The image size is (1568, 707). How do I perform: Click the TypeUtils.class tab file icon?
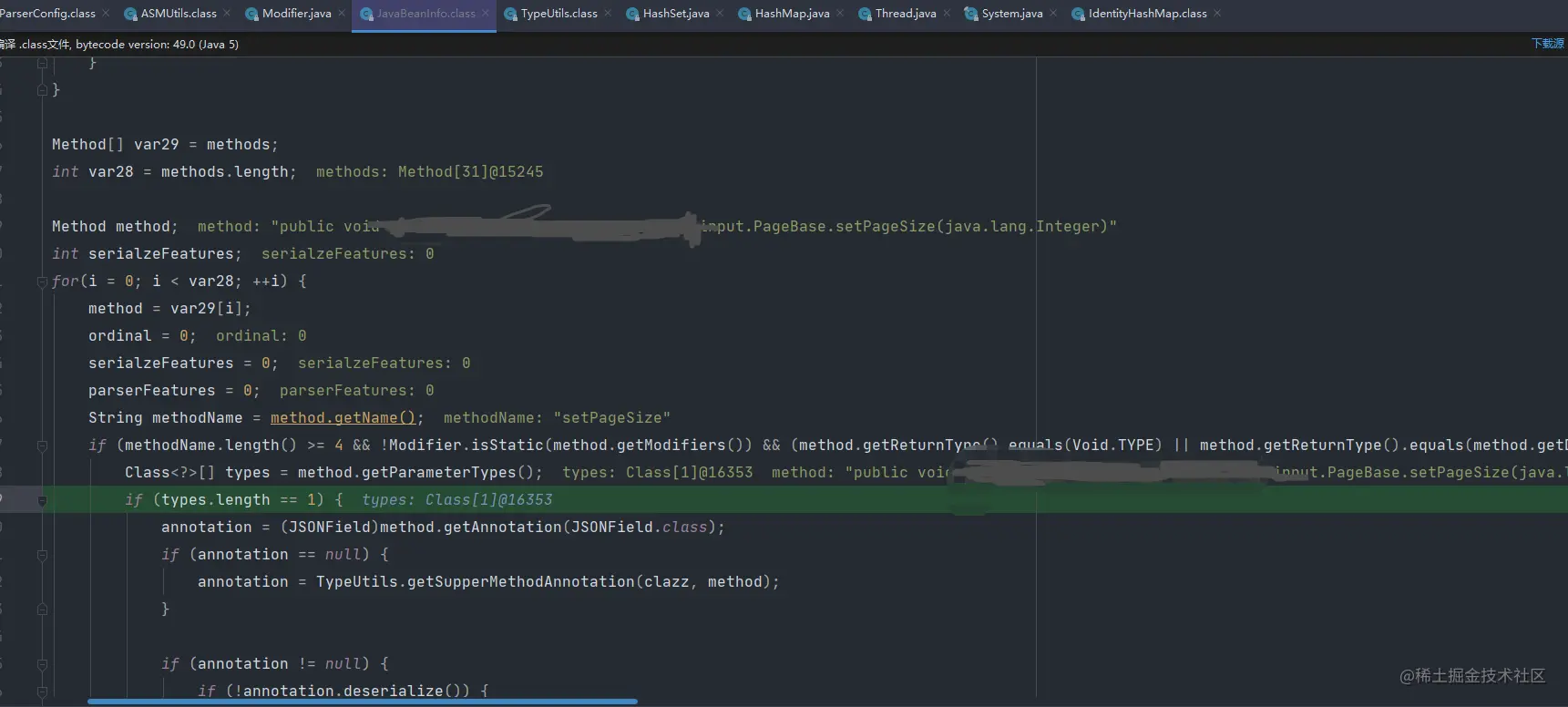click(x=510, y=14)
